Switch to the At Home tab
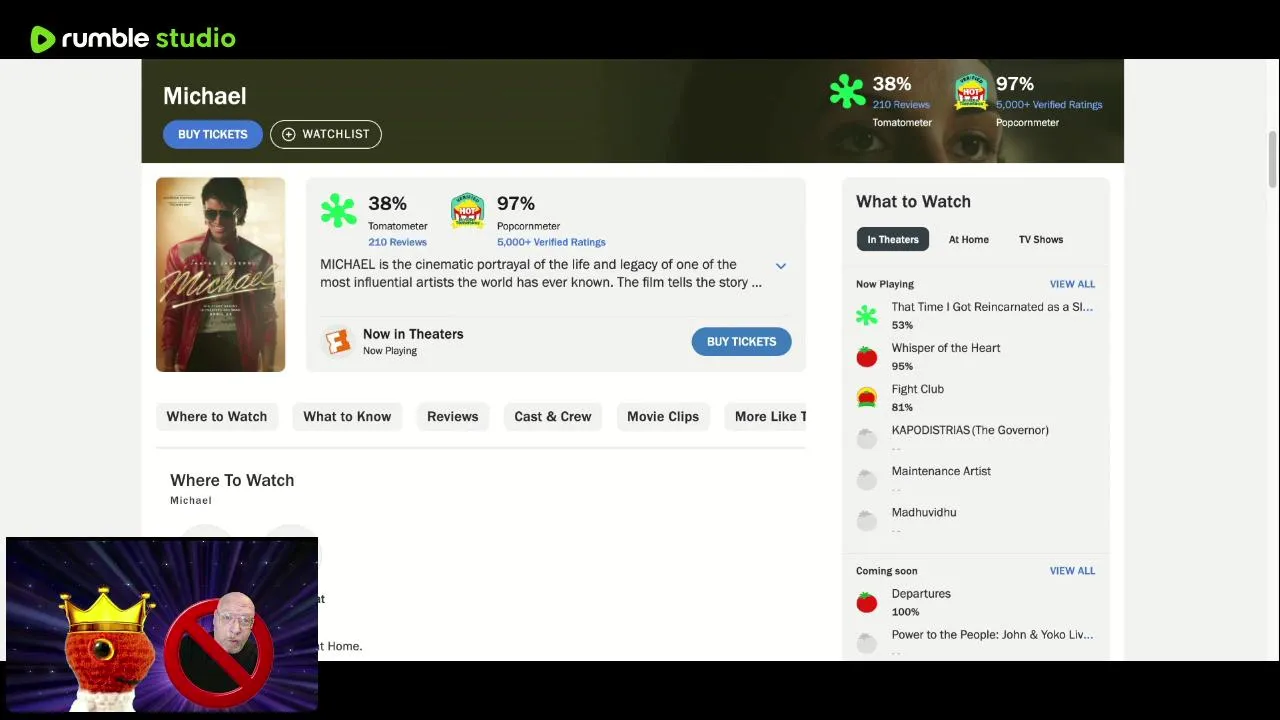The width and height of the screenshot is (1280, 720). pyautogui.click(x=969, y=239)
